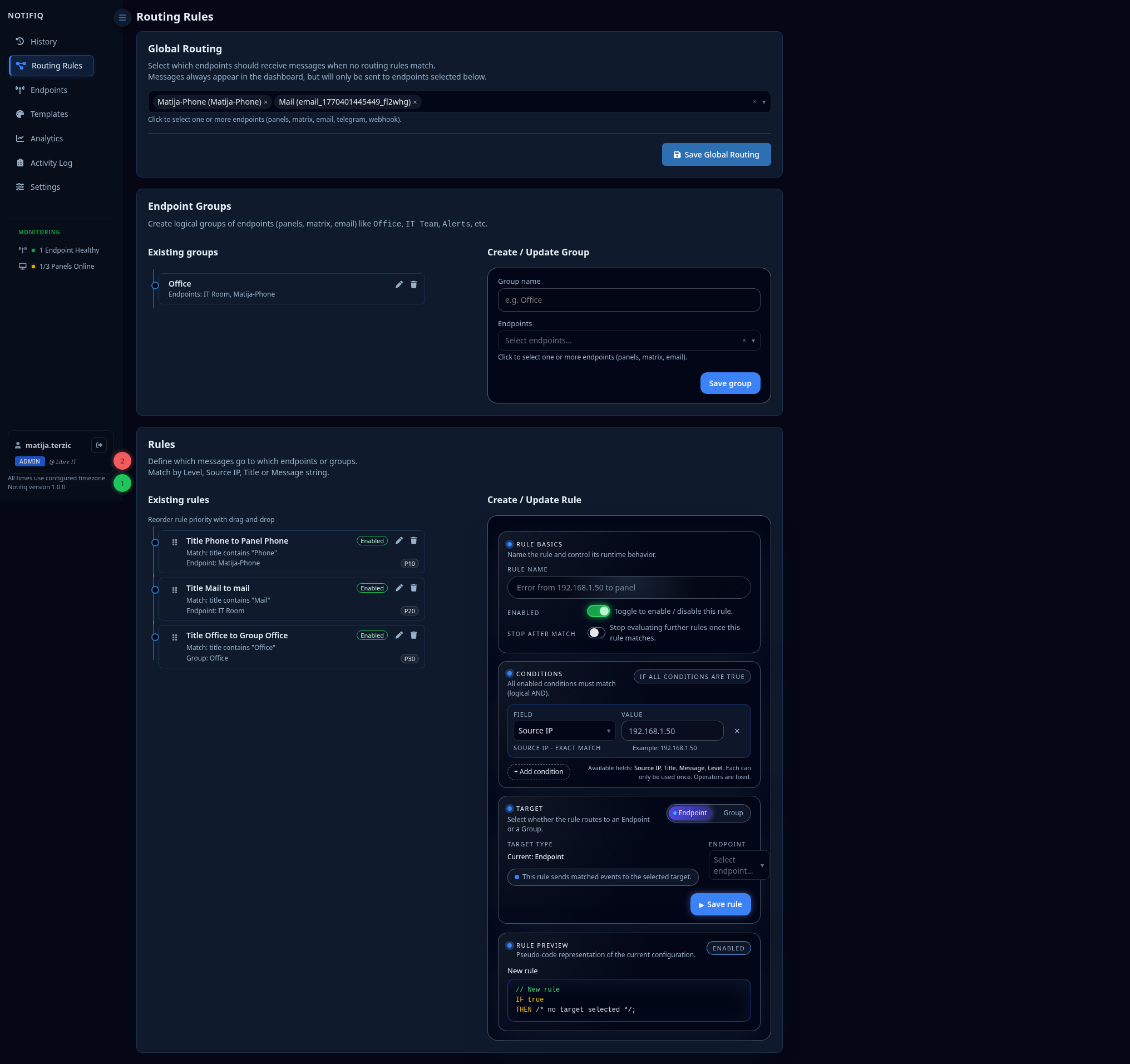Image resolution: width=1130 pixels, height=1064 pixels.
Task: Click the logout icon next to matija.terzic
Action: [x=100, y=445]
